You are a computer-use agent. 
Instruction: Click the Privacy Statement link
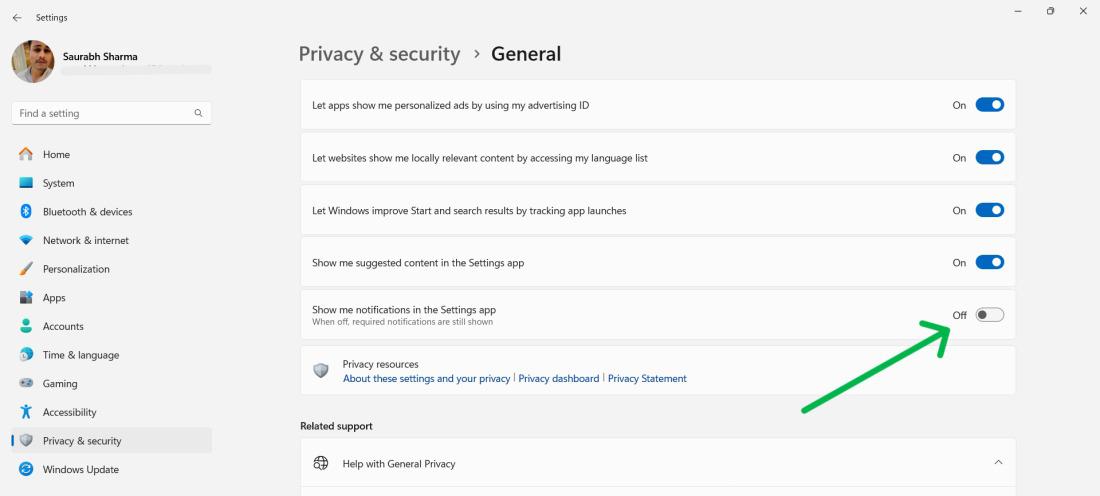coord(647,379)
